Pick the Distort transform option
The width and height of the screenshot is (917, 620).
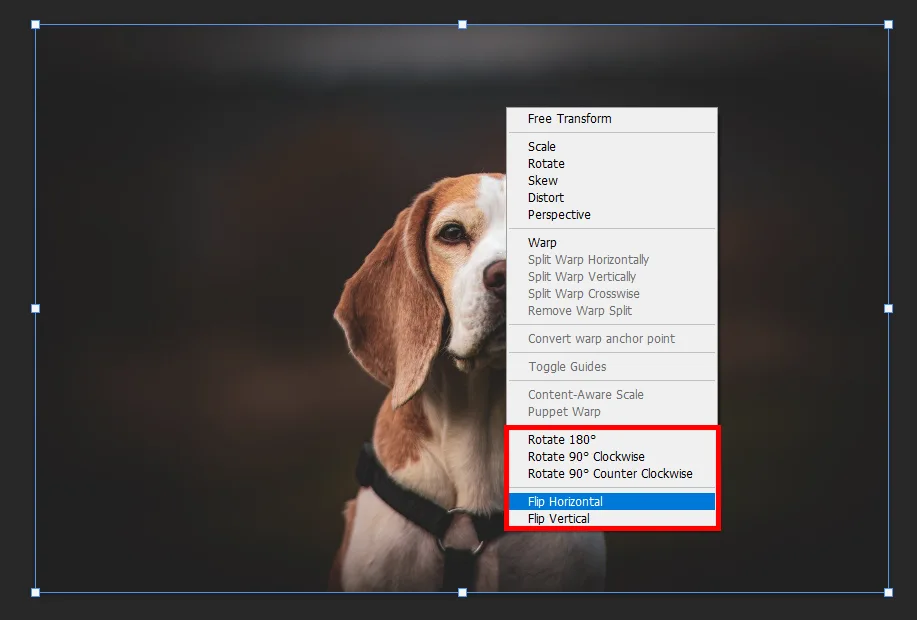tap(612, 198)
